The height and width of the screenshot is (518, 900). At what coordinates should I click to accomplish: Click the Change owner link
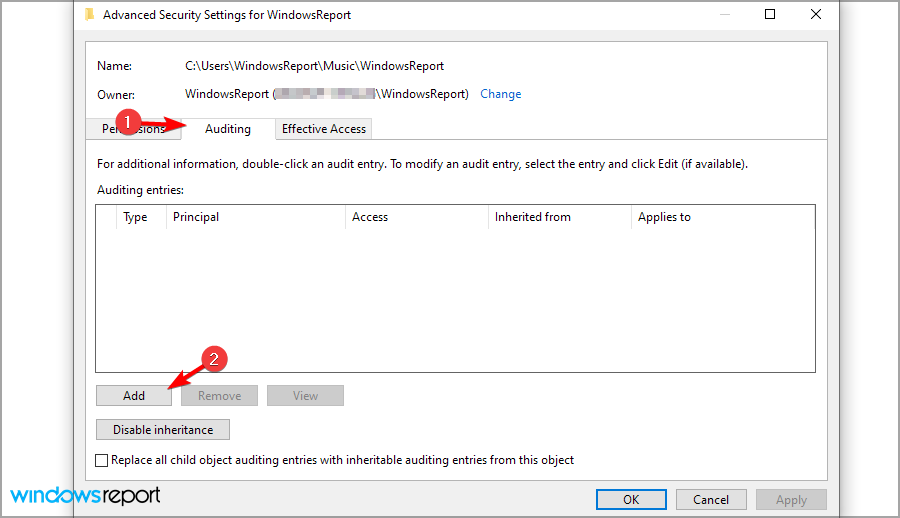pyautogui.click(x=500, y=94)
